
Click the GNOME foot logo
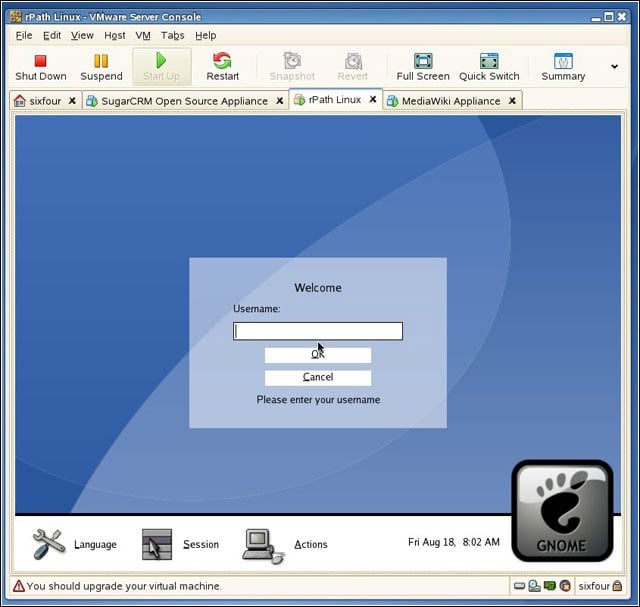point(562,510)
